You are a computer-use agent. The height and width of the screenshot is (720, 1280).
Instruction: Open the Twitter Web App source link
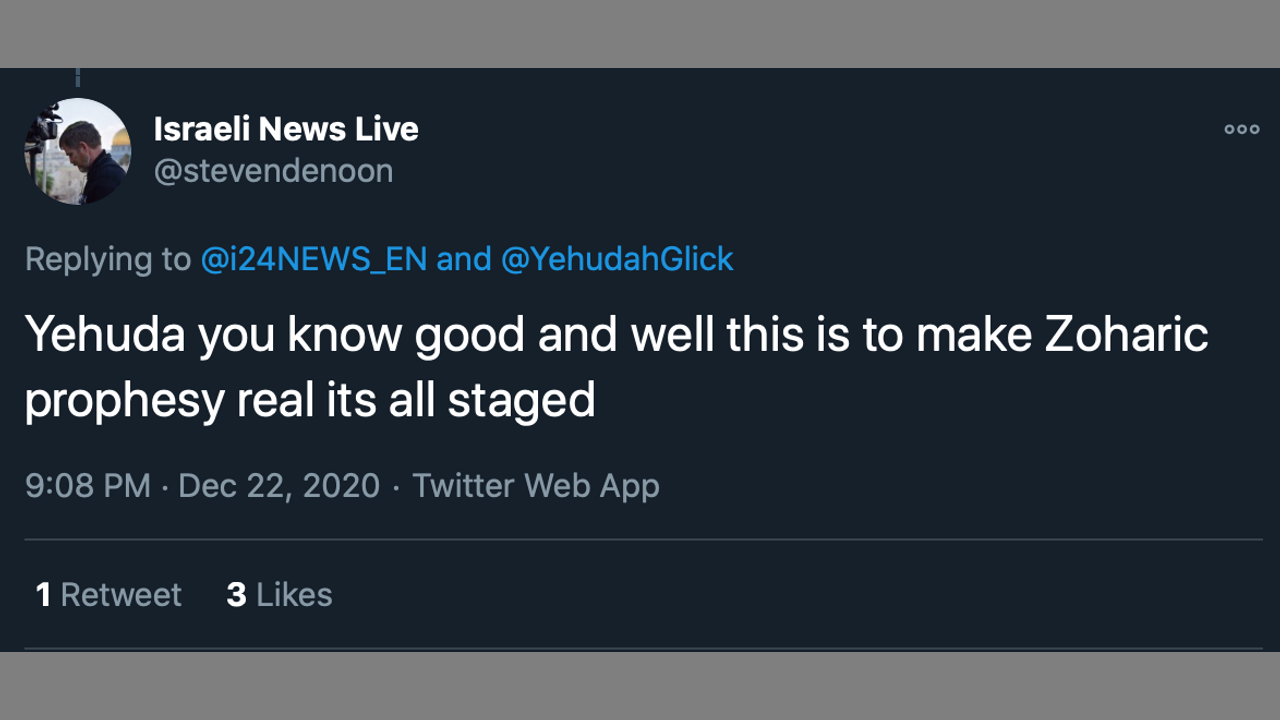point(535,486)
